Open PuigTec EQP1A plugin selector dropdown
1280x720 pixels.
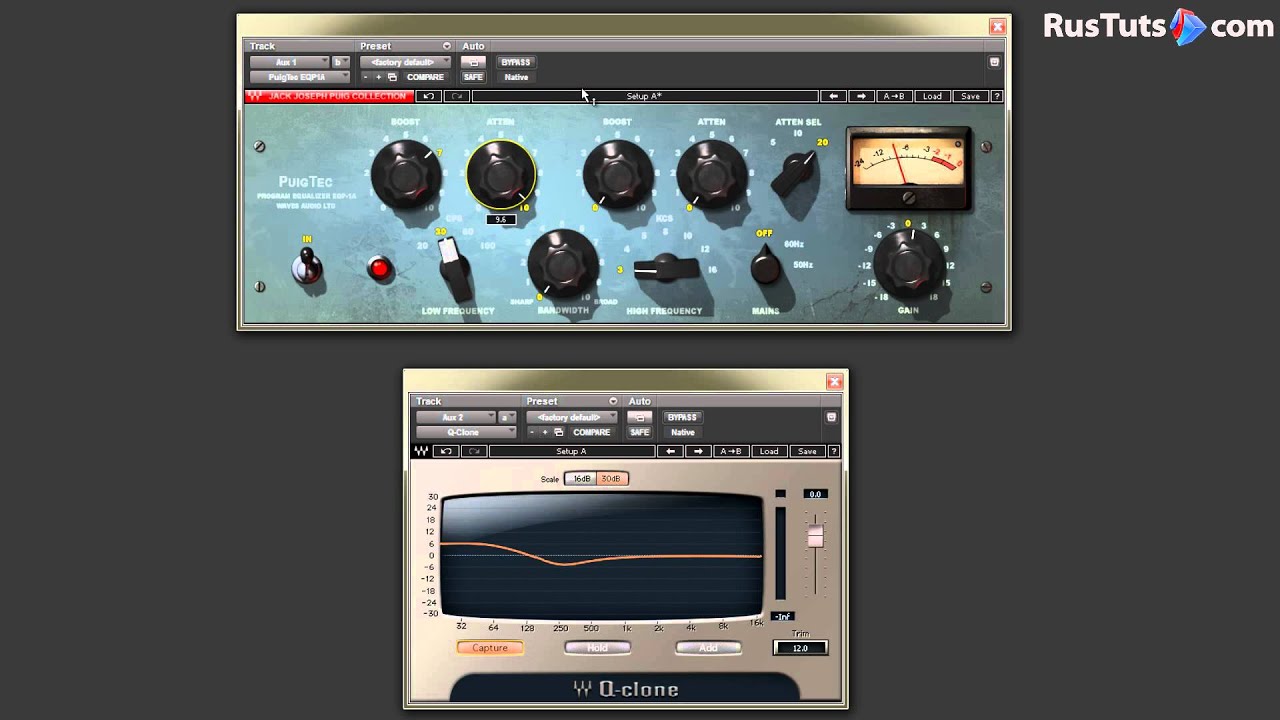click(300, 77)
